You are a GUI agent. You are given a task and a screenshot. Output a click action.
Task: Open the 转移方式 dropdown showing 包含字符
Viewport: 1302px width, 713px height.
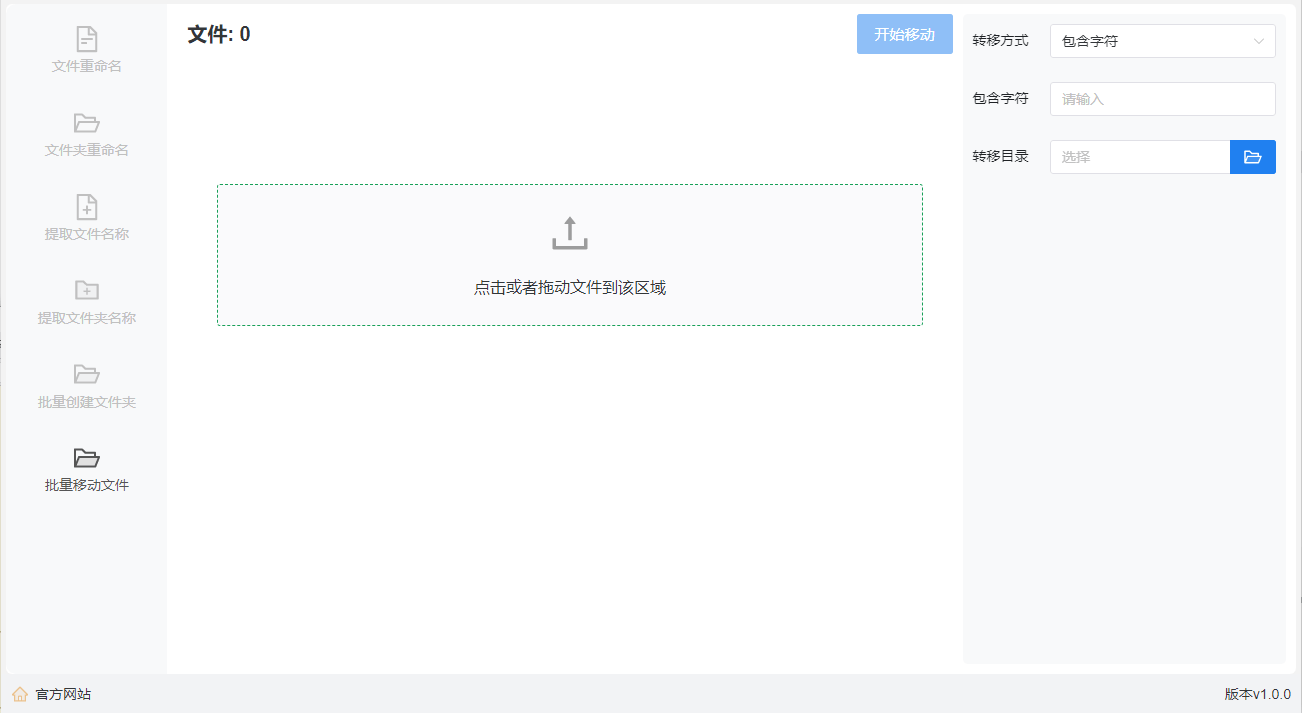click(x=1150, y=41)
